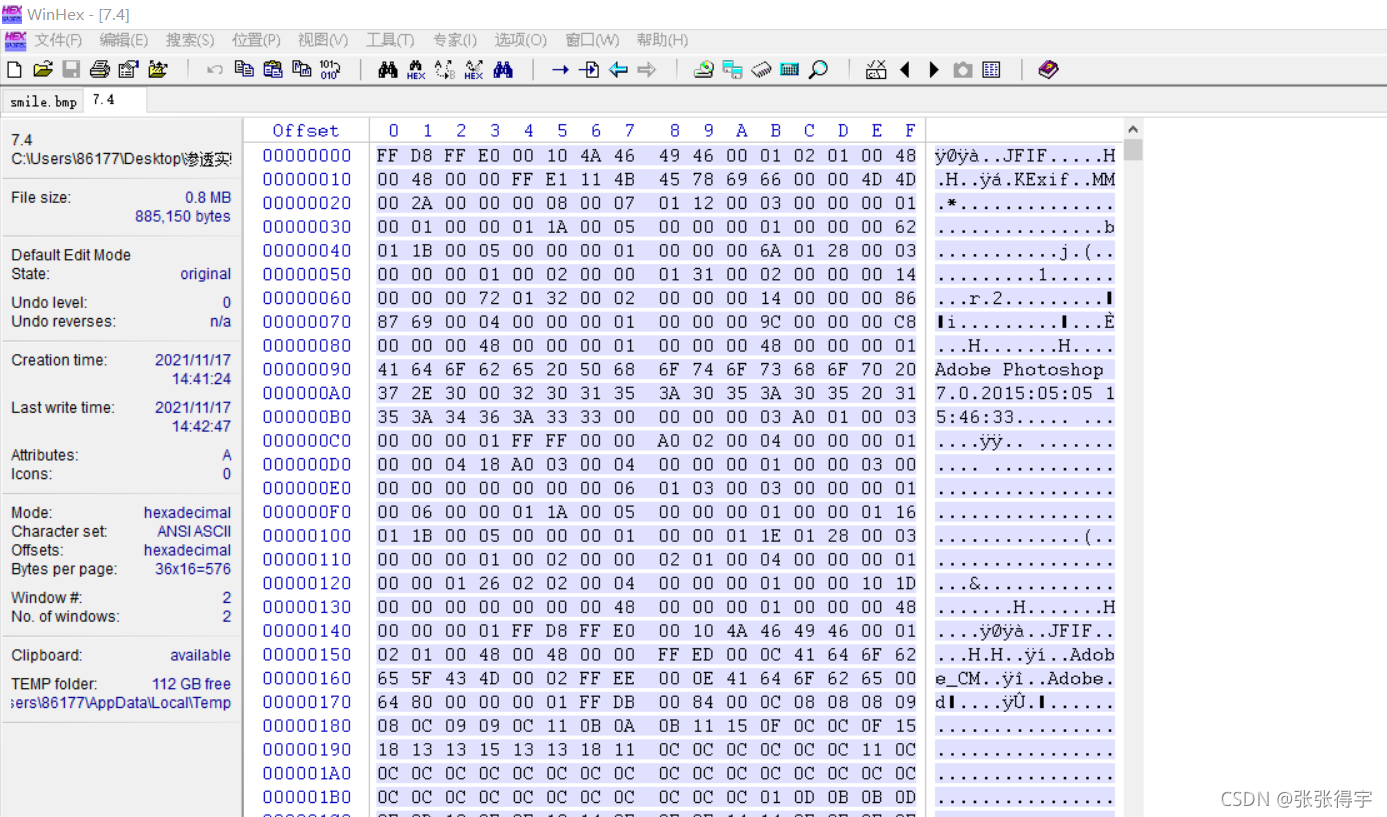1387x817 pixels.
Task: Click the blue data grid icon
Action: [x=991, y=69]
